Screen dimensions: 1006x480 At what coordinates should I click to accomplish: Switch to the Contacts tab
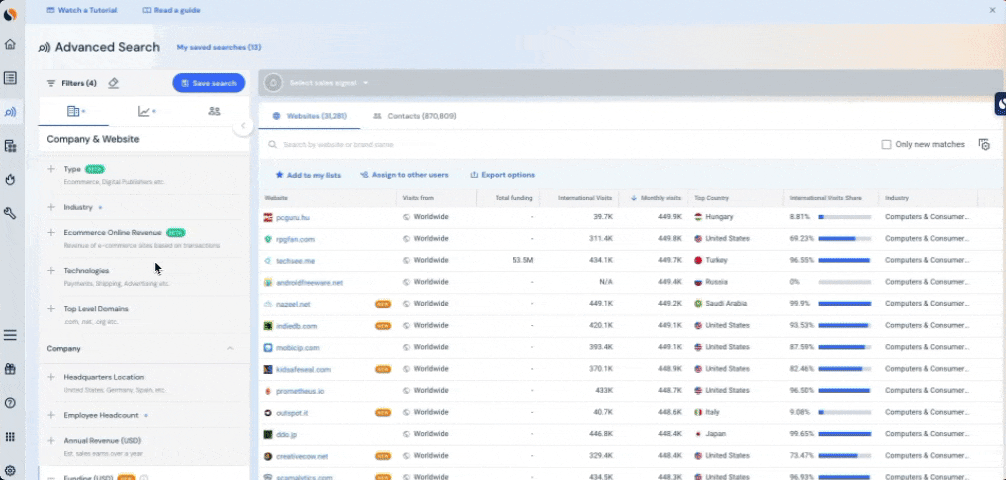pos(415,116)
